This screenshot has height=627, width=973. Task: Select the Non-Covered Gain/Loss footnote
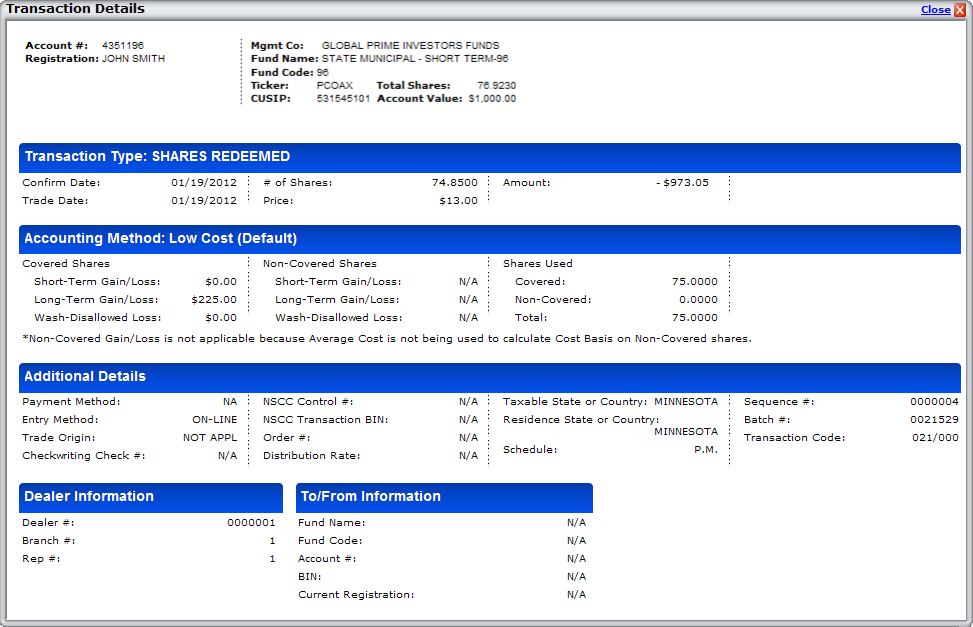coord(387,338)
